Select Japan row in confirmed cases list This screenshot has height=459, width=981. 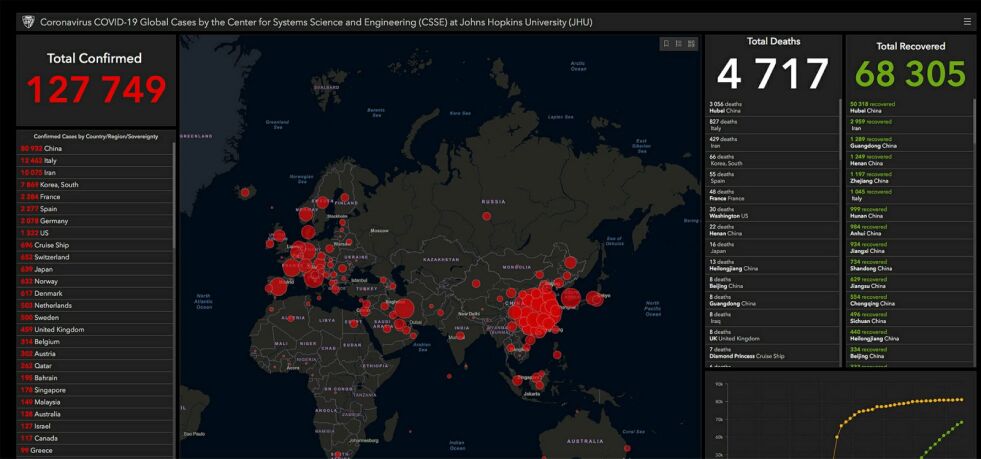pyautogui.click(x=96, y=270)
